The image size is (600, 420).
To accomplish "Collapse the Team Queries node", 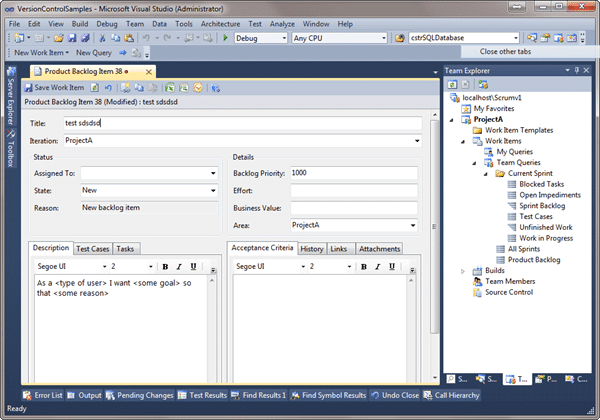I will tap(474, 163).
